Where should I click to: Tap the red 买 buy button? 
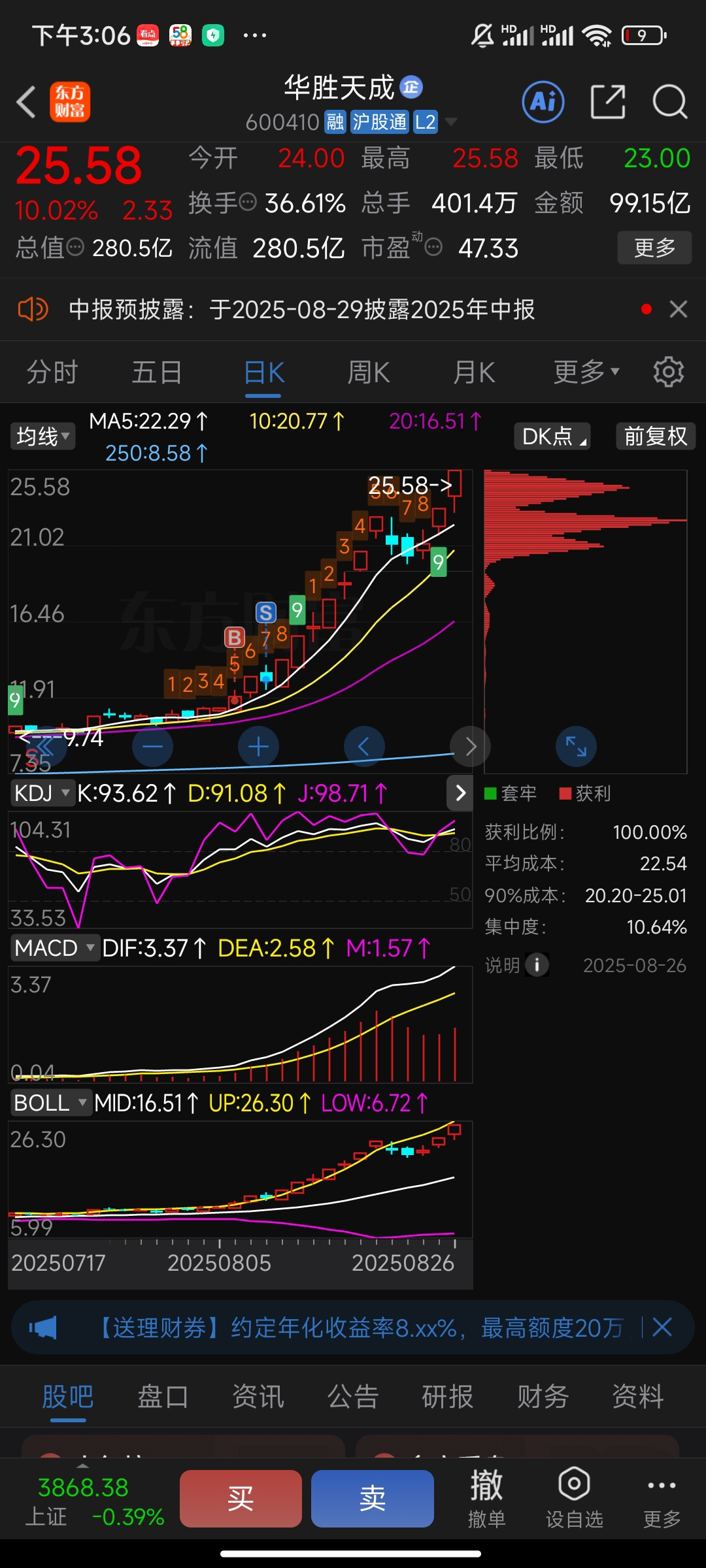241,1498
